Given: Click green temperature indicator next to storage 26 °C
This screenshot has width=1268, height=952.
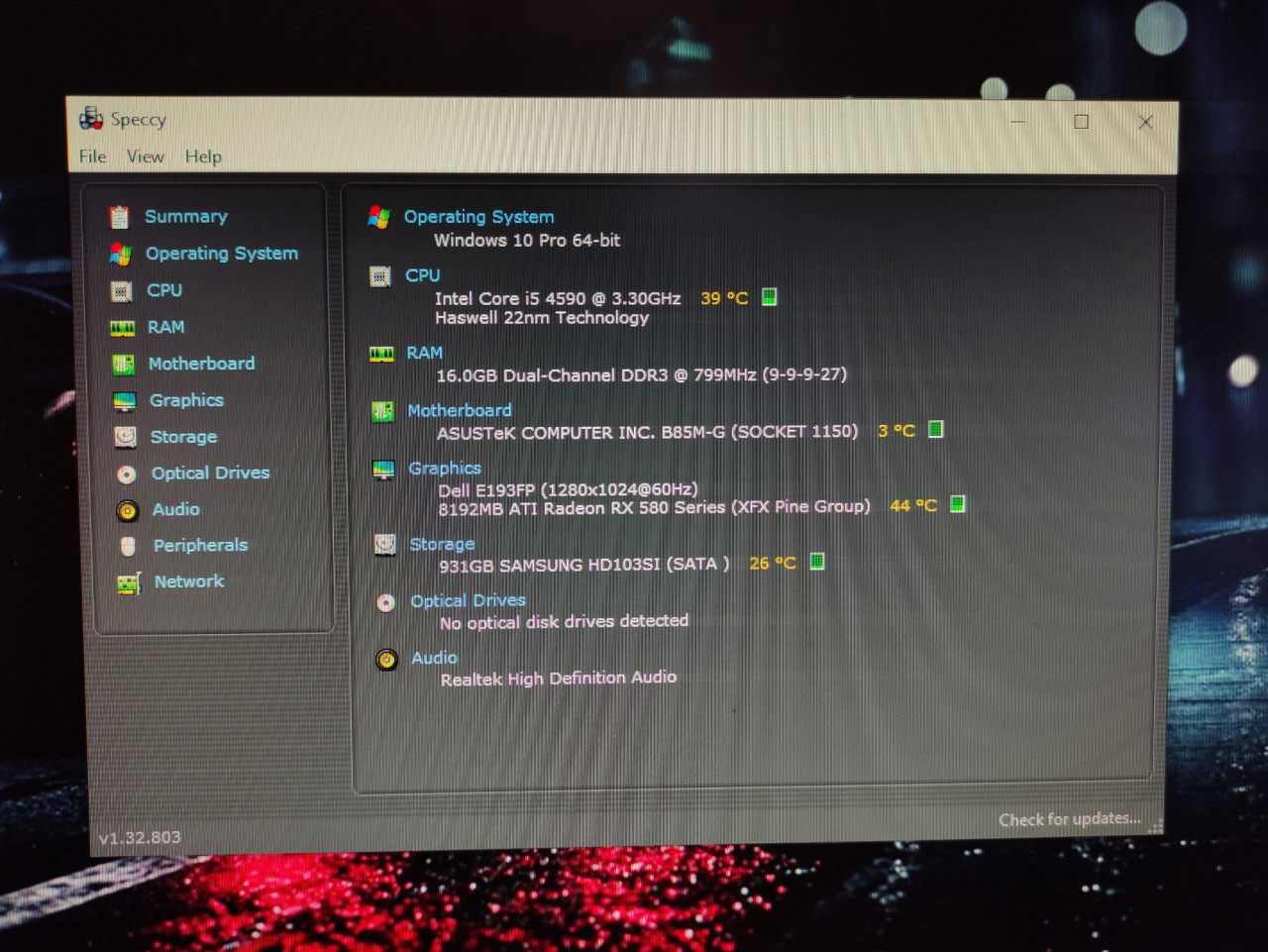Looking at the screenshot, I should click(817, 562).
